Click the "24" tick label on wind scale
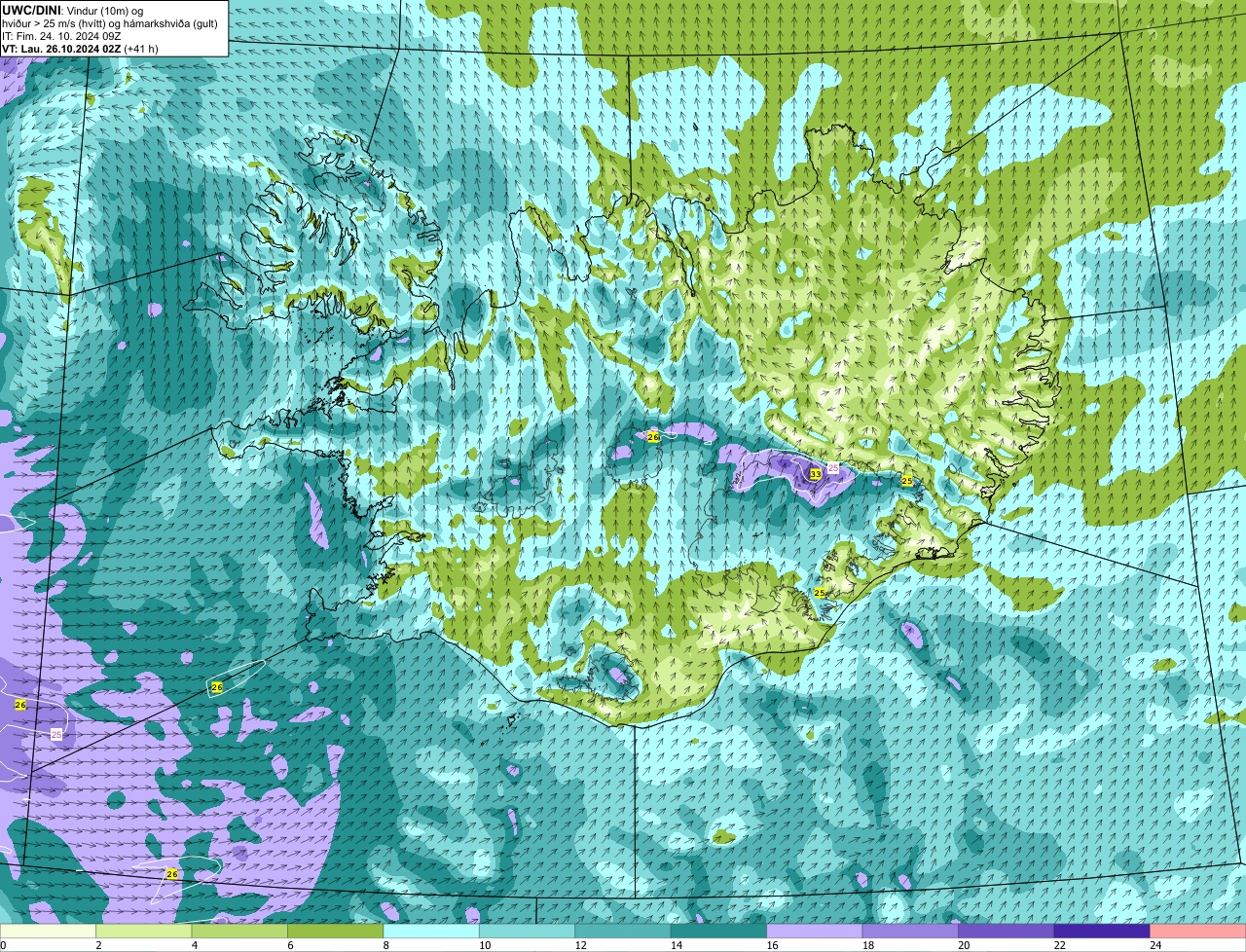Screen dimensions: 1246x952 point(1155,945)
